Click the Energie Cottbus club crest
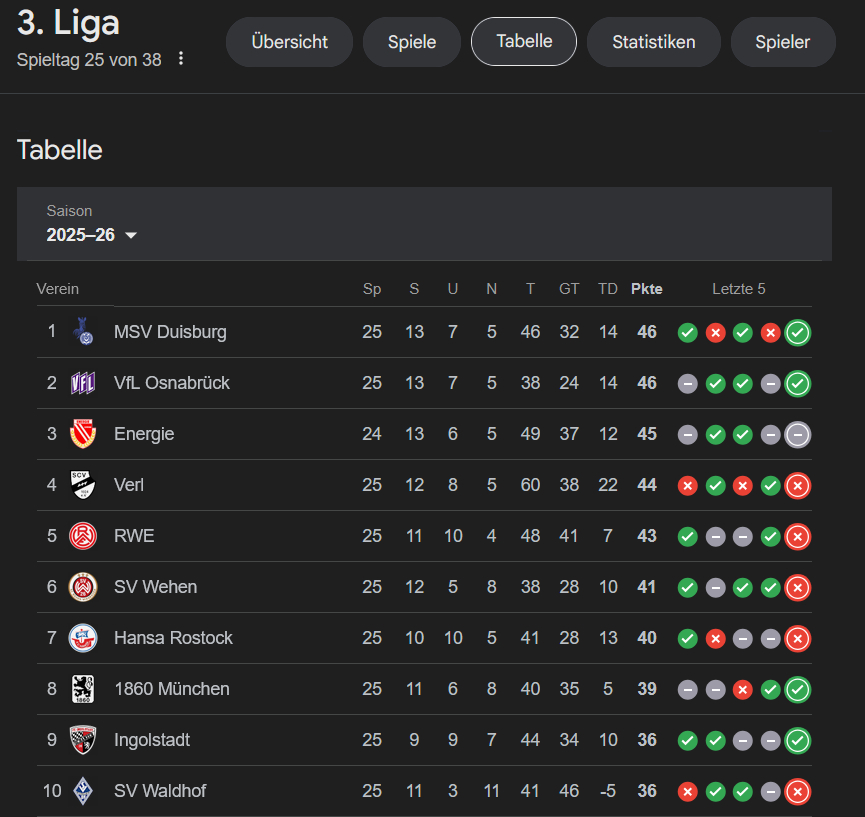The width and height of the screenshot is (865, 817). point(82,434)
